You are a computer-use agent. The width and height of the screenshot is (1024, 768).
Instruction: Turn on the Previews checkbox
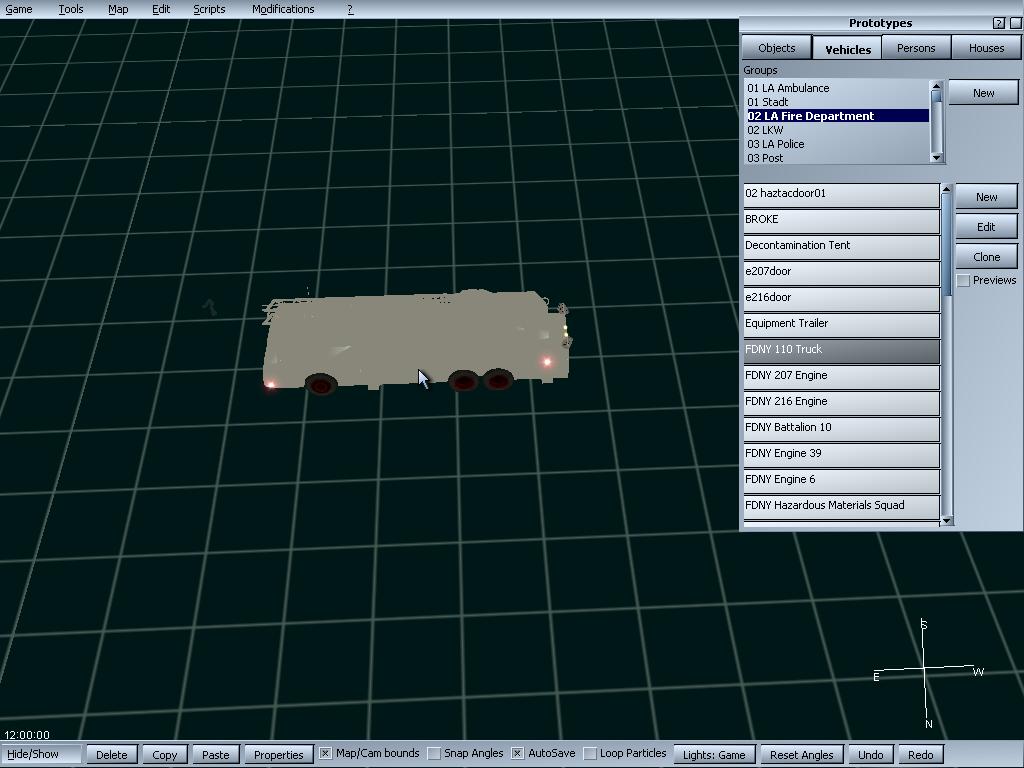(963, 281)
